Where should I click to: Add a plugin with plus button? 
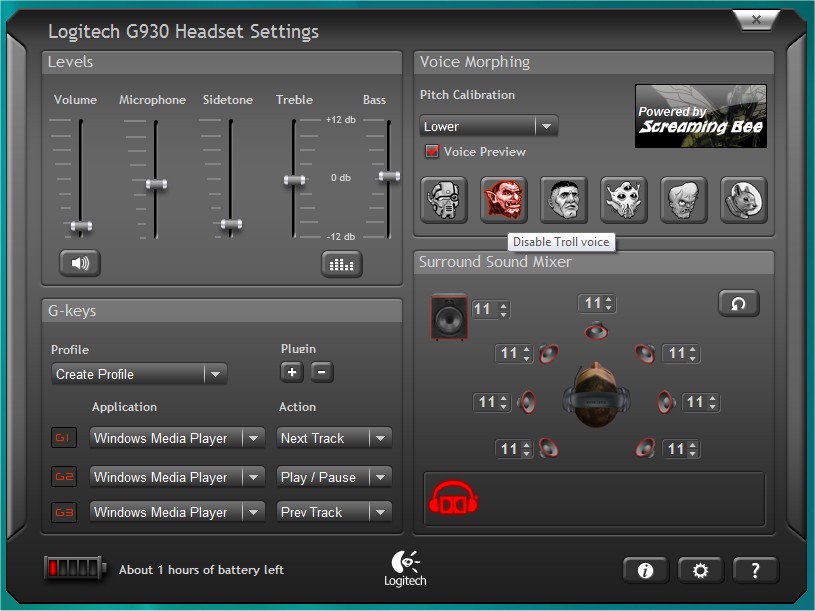[292, 372]
